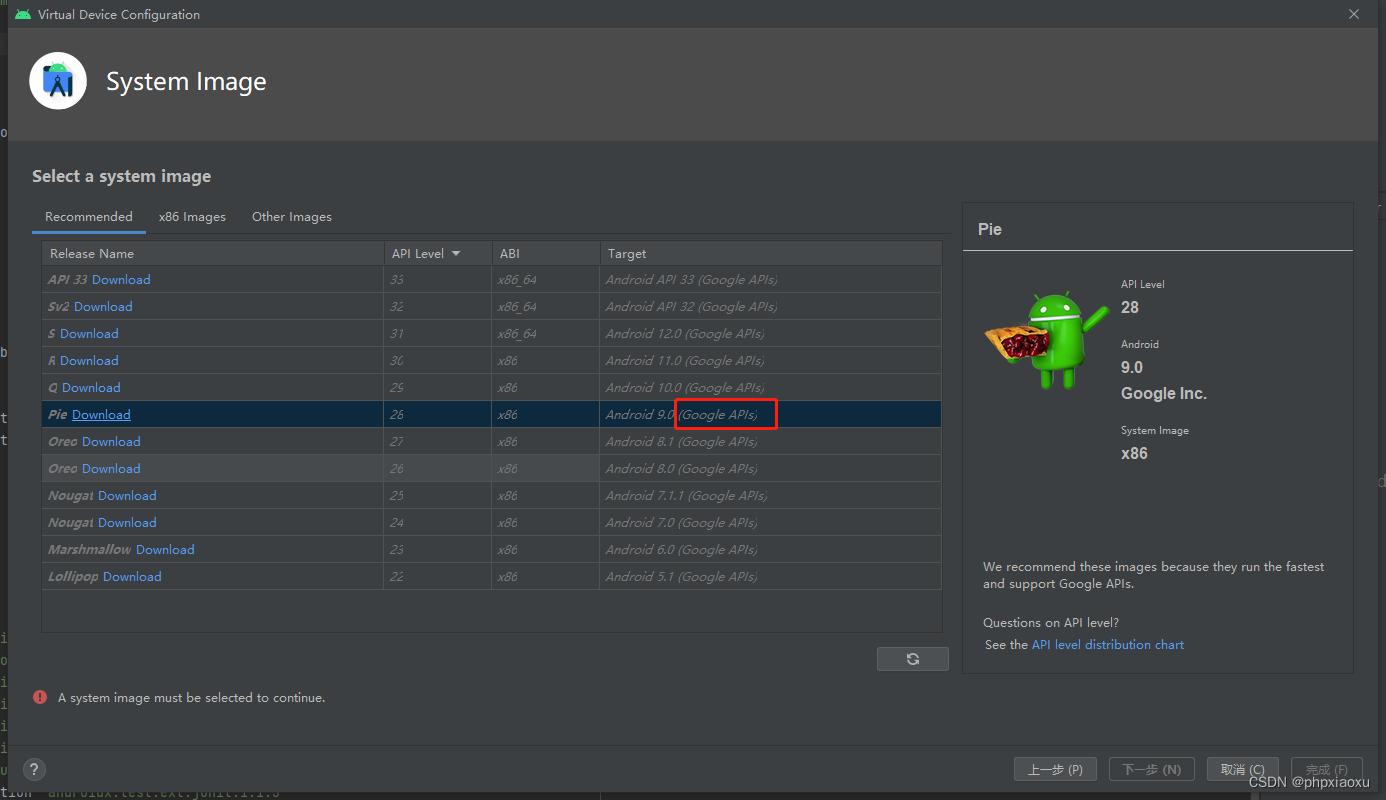Download the Sv2 system image
The height and width of the screenshot is (800, 1386).
click(103, 307)
